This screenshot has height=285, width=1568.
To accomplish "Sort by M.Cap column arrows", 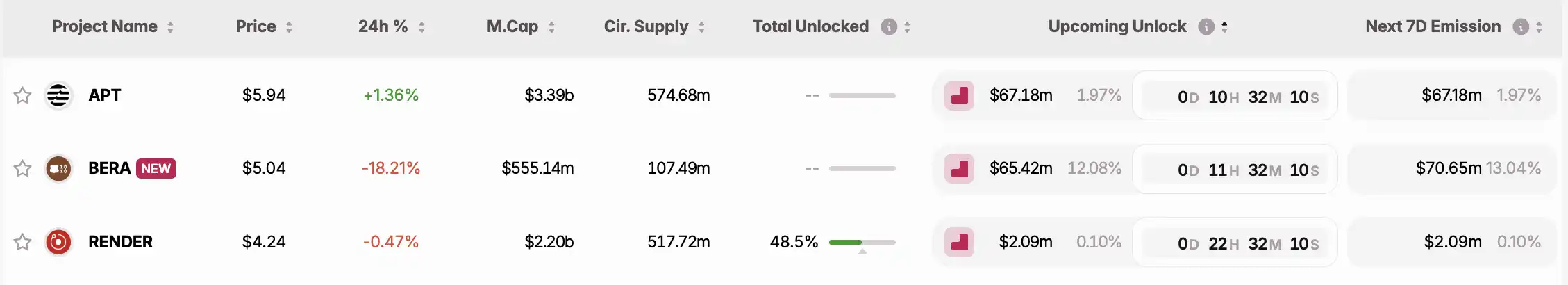I will [x=551, y=27].
